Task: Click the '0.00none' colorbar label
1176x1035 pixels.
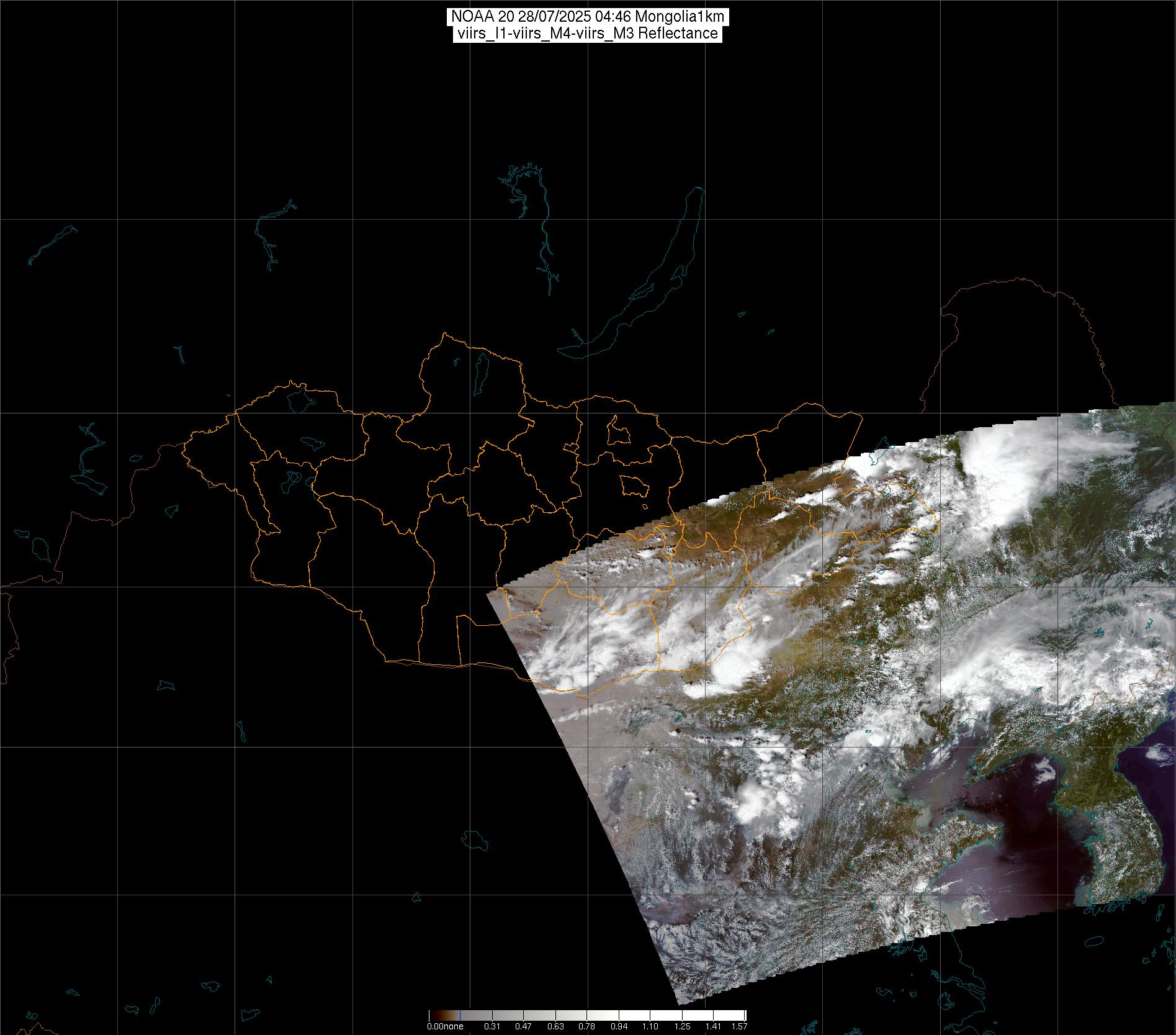Action: [445, 1026]
